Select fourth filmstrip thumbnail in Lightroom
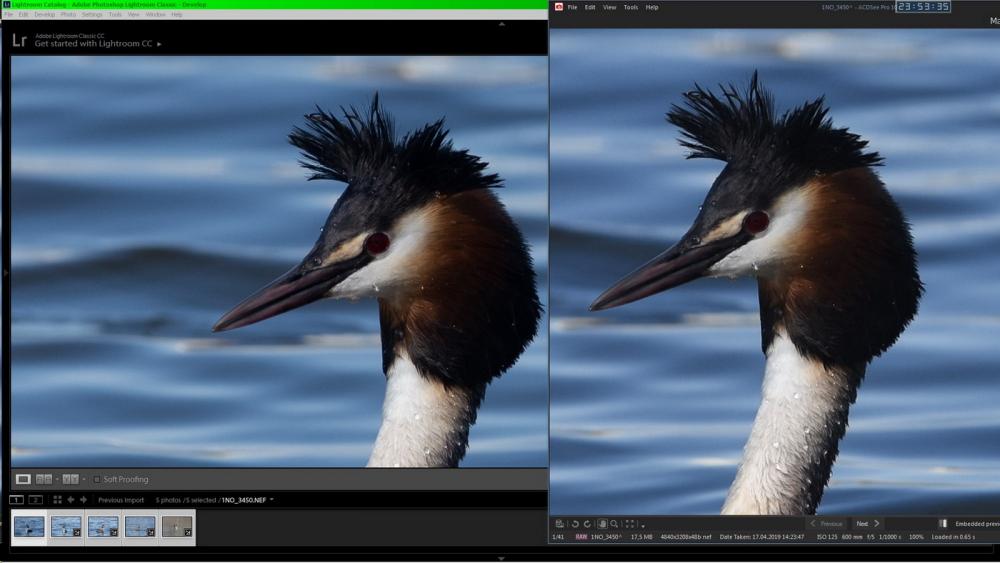This screenshot has width=1000, height=563. [140, 527]
